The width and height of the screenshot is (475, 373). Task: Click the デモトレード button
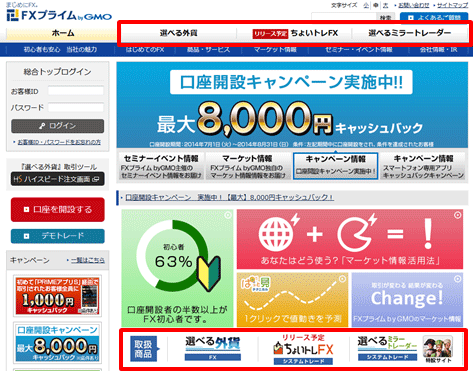coord(58,236)
